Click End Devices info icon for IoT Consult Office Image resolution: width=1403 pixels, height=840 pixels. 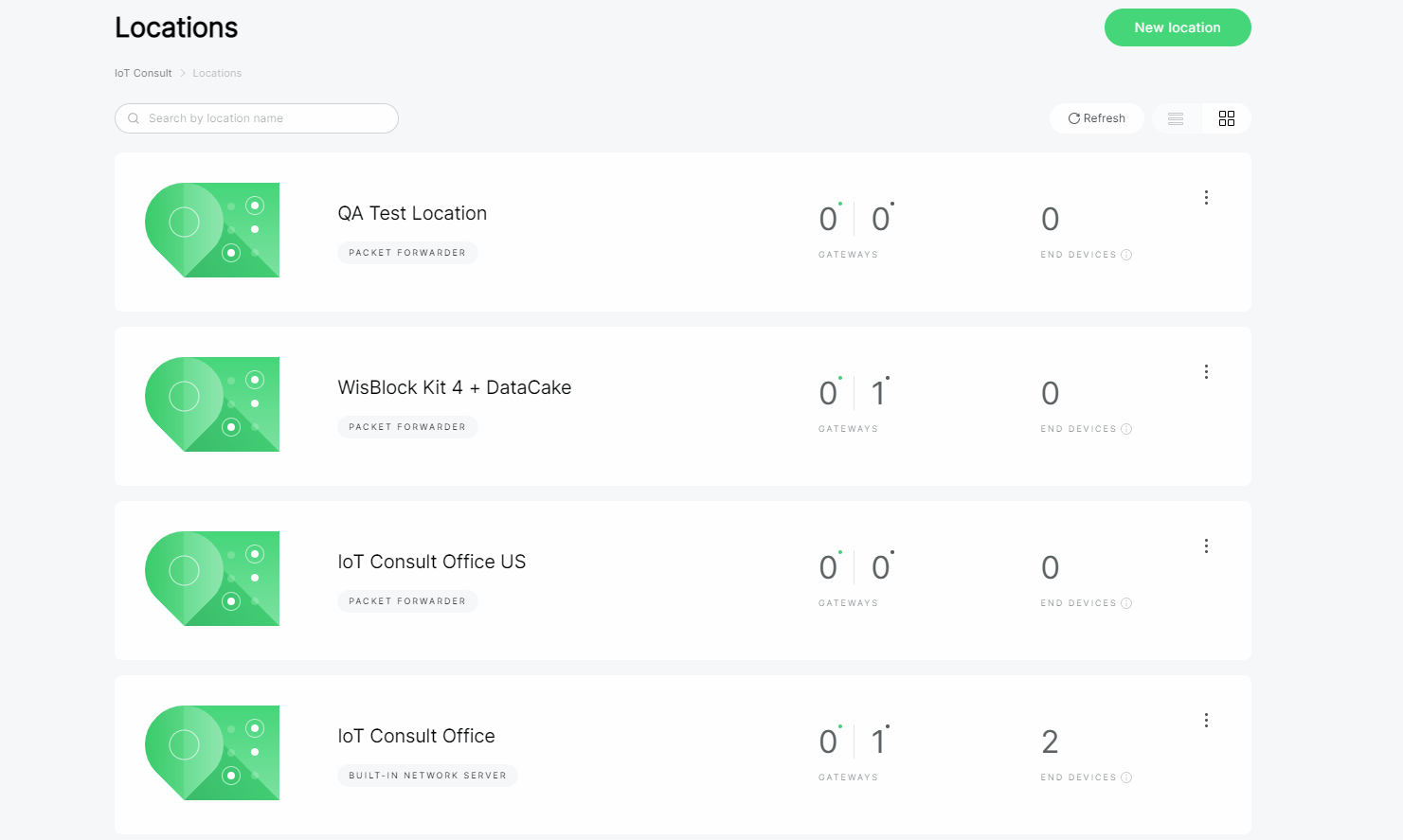pos(1126,777)
